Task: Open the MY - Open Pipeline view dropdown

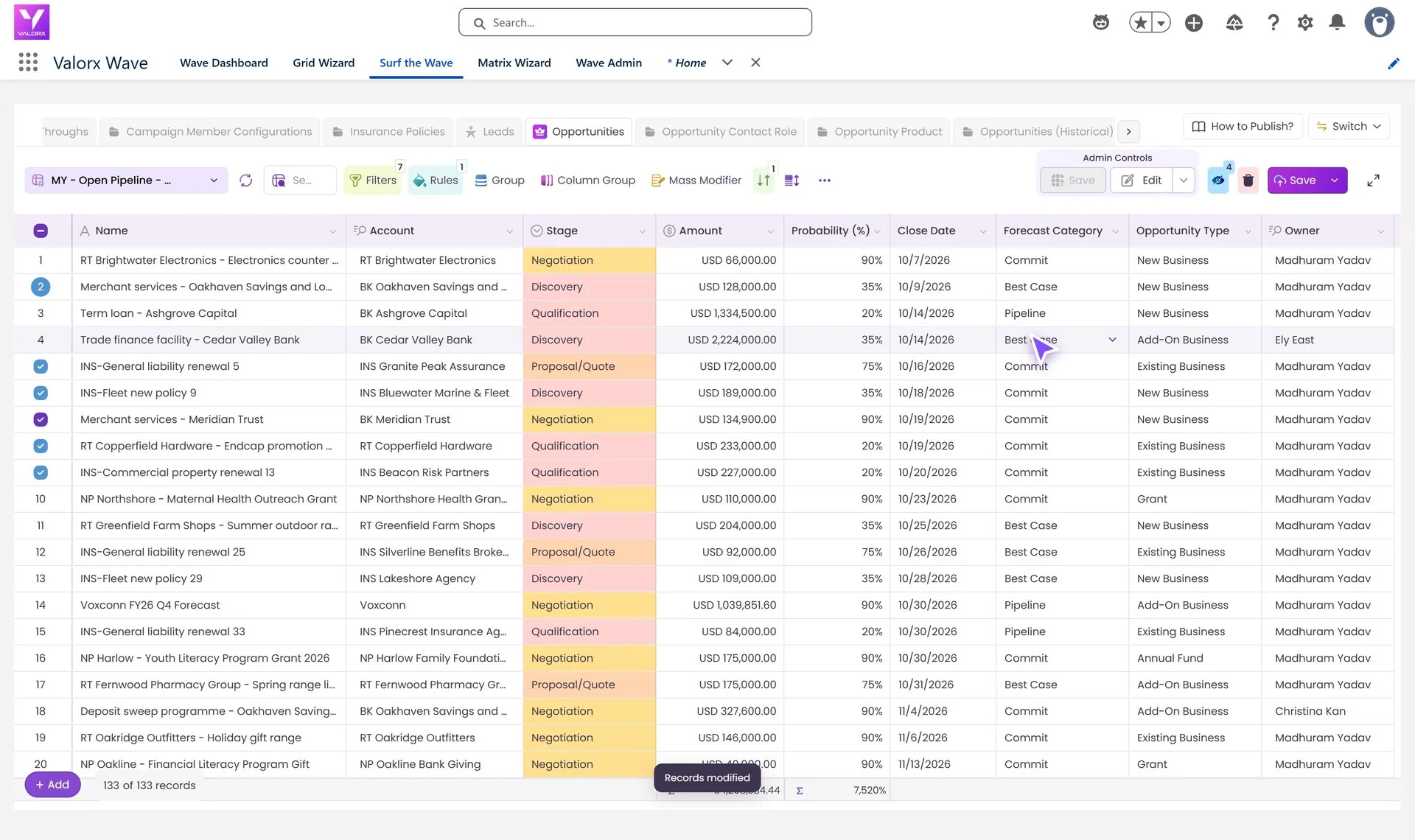Action: tap(126, 181)
